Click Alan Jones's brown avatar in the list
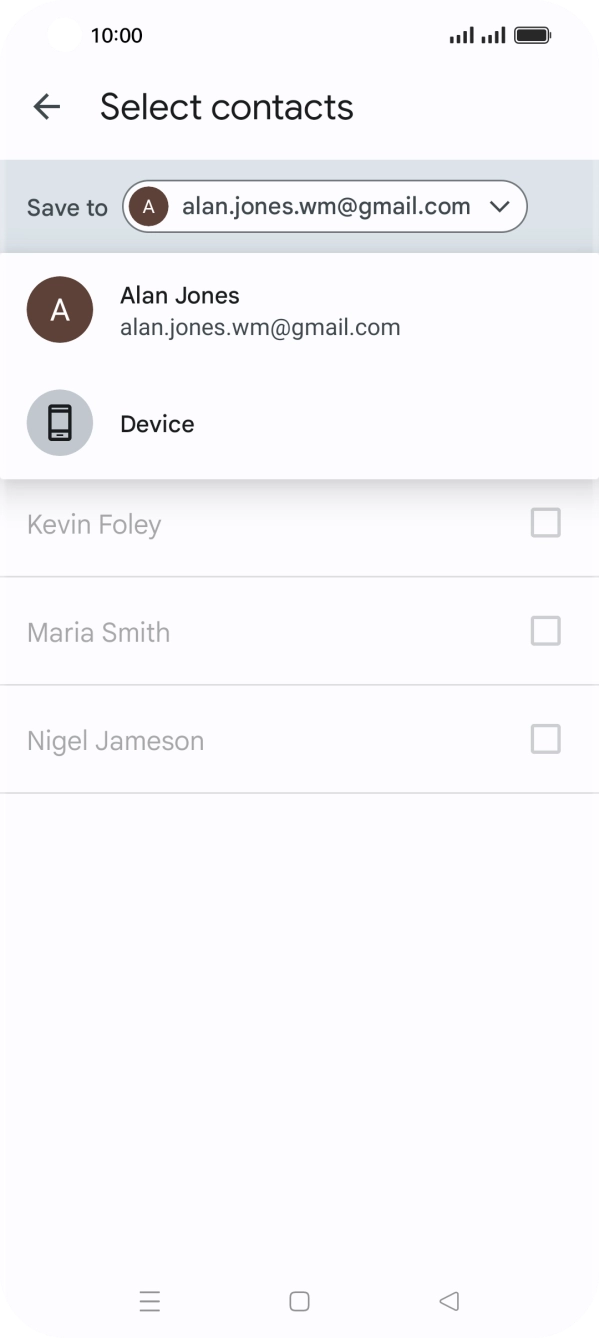The image size is (599, 1338). pos(60,310)
